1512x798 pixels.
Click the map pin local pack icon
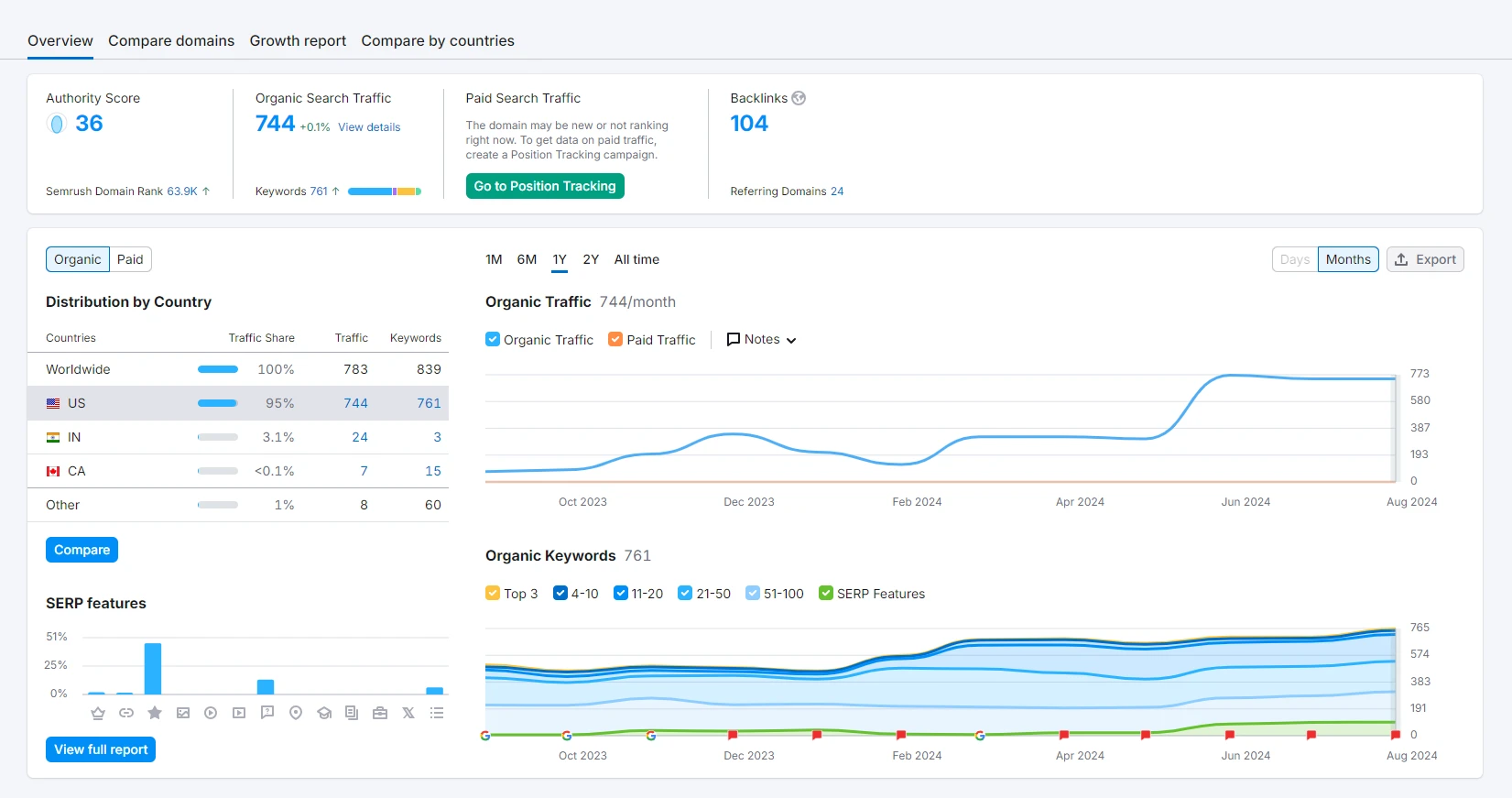pos(296,713)
